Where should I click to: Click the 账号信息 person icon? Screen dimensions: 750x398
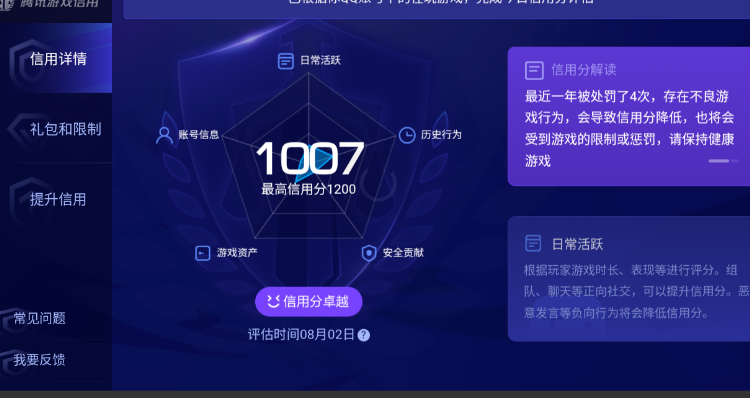(x=164, y=135)
